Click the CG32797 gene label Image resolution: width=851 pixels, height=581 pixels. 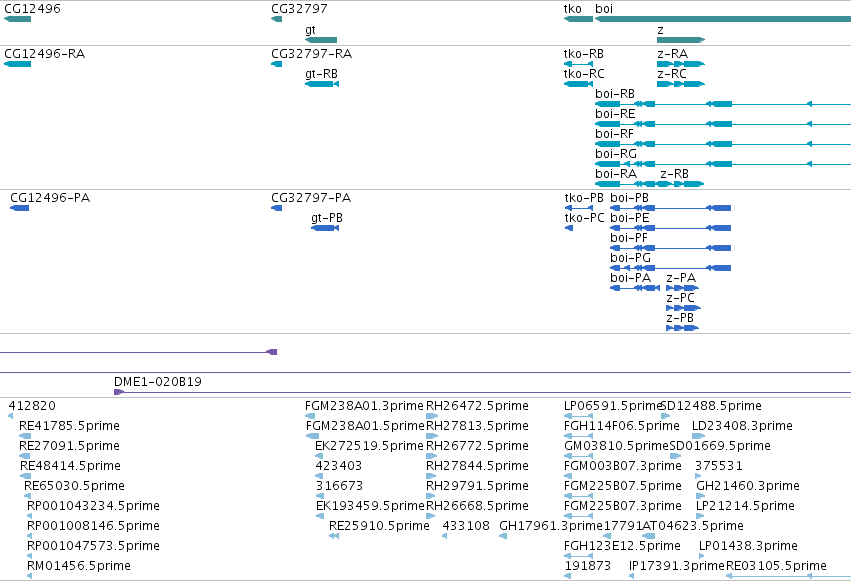[299, 9]
